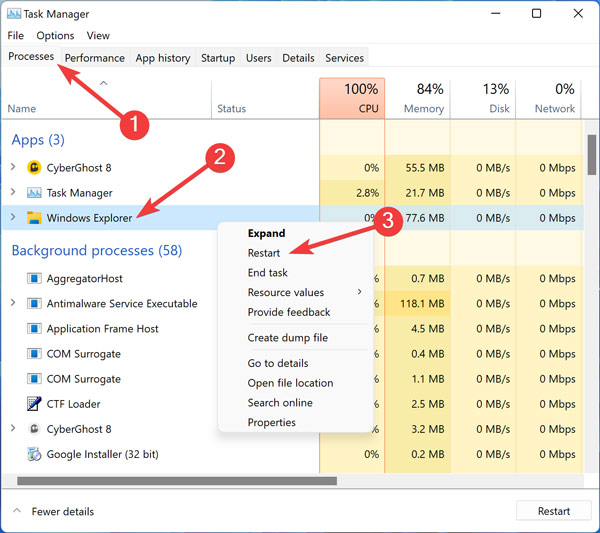Select the Application Frame Host row
Image resolution: width=600 pixels, height=533 pixels.
(292, 329)
